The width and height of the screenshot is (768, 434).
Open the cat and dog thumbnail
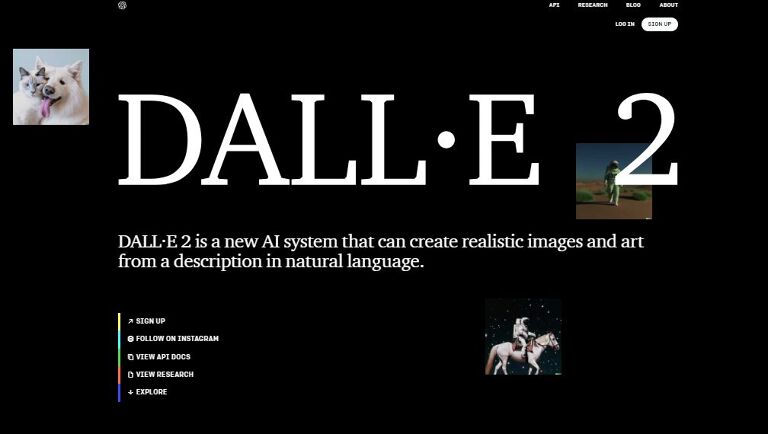pyautogui.click(x=51, y=87)
